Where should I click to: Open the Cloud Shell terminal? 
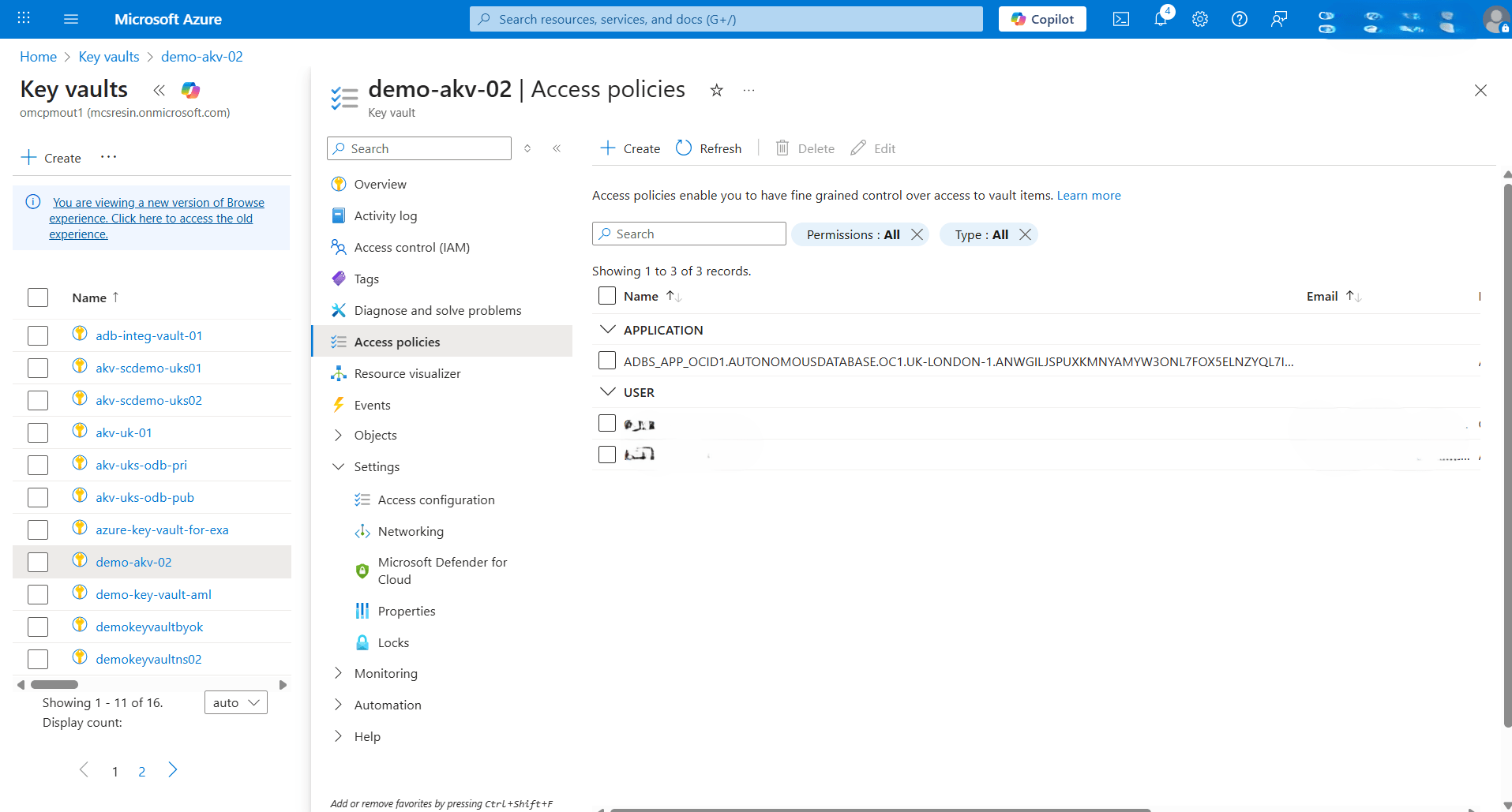click(x=1120, y=18)
